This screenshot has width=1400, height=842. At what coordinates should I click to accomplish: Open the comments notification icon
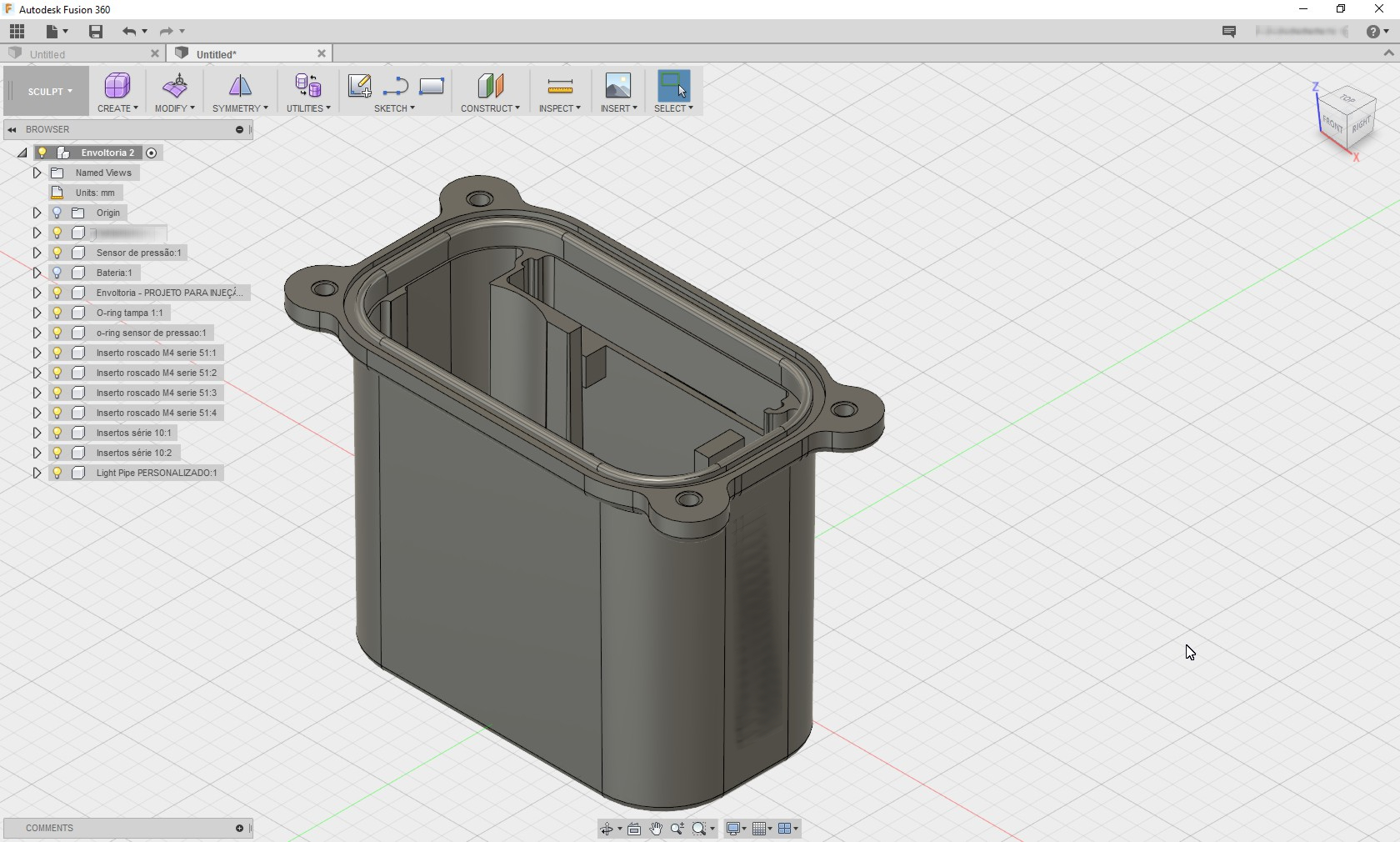tap(1229, 32)
